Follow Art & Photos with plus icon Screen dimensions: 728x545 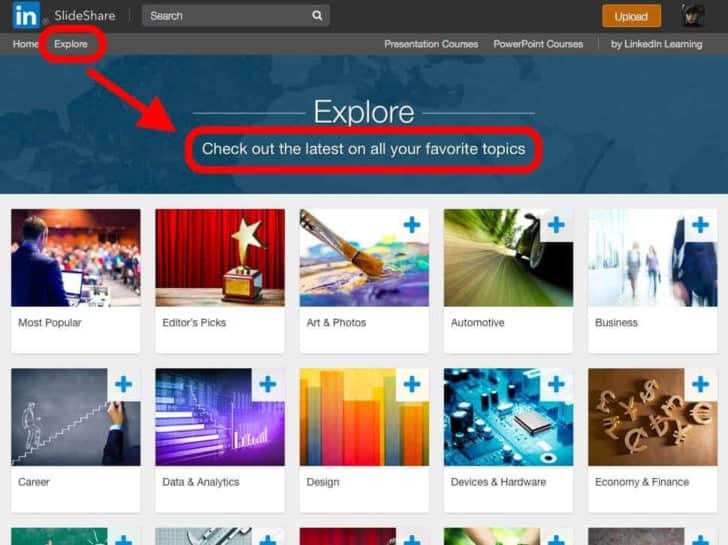[x=412, y=225]
